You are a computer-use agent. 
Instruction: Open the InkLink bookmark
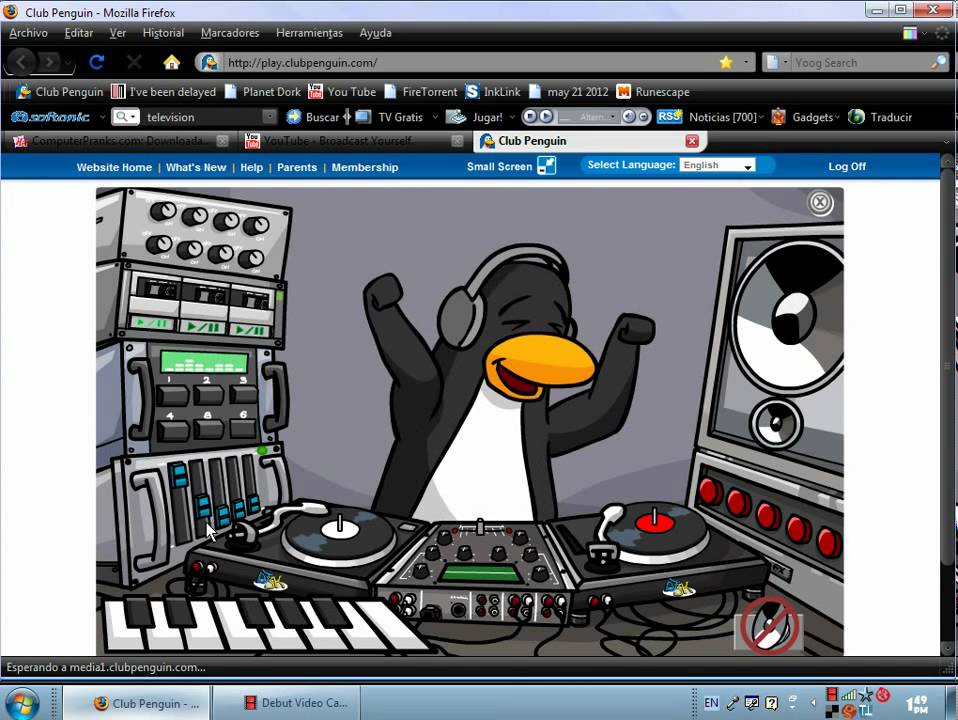pyautogui.click(x=493, y=92)
